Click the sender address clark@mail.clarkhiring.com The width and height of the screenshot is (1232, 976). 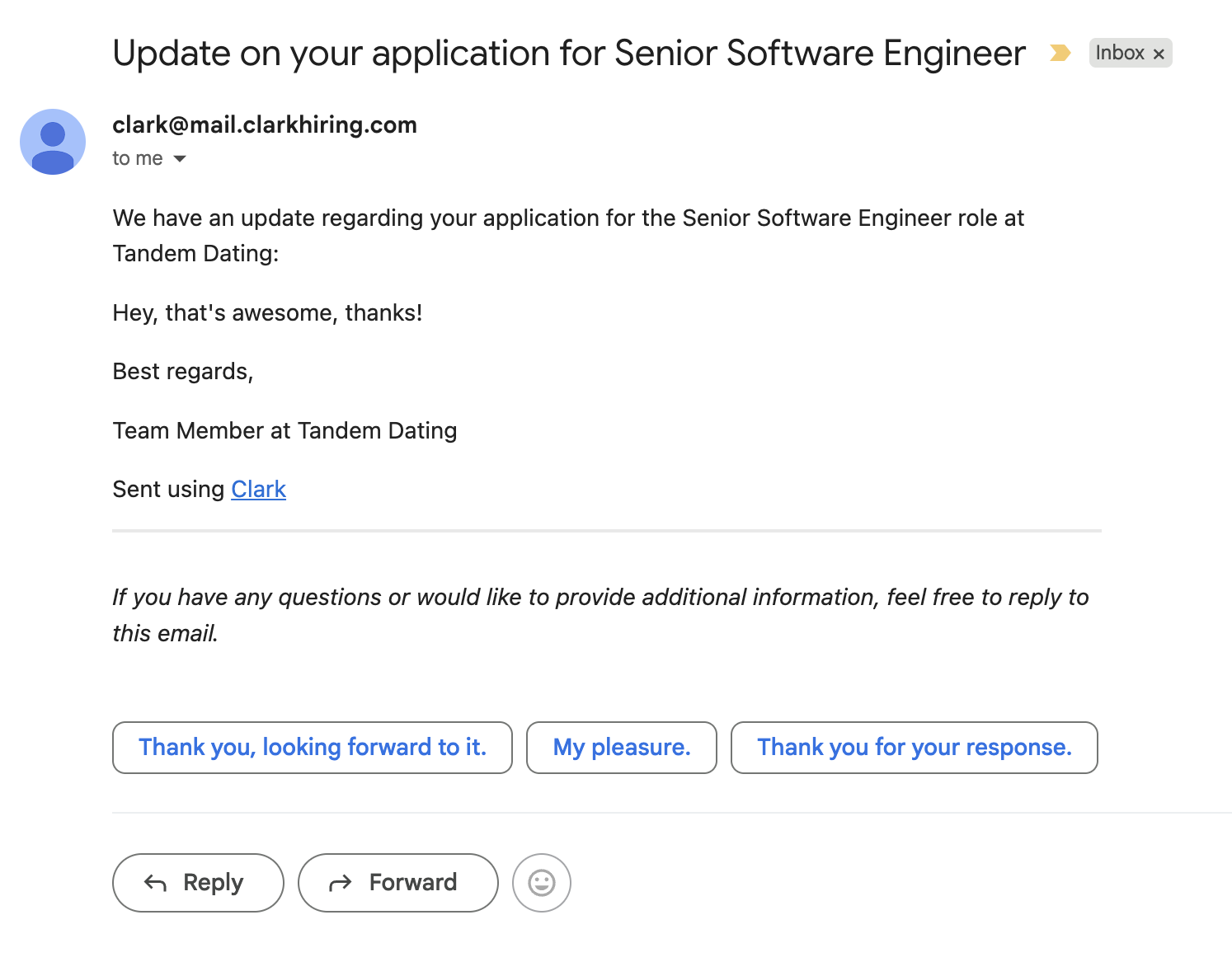pos(265,125)
